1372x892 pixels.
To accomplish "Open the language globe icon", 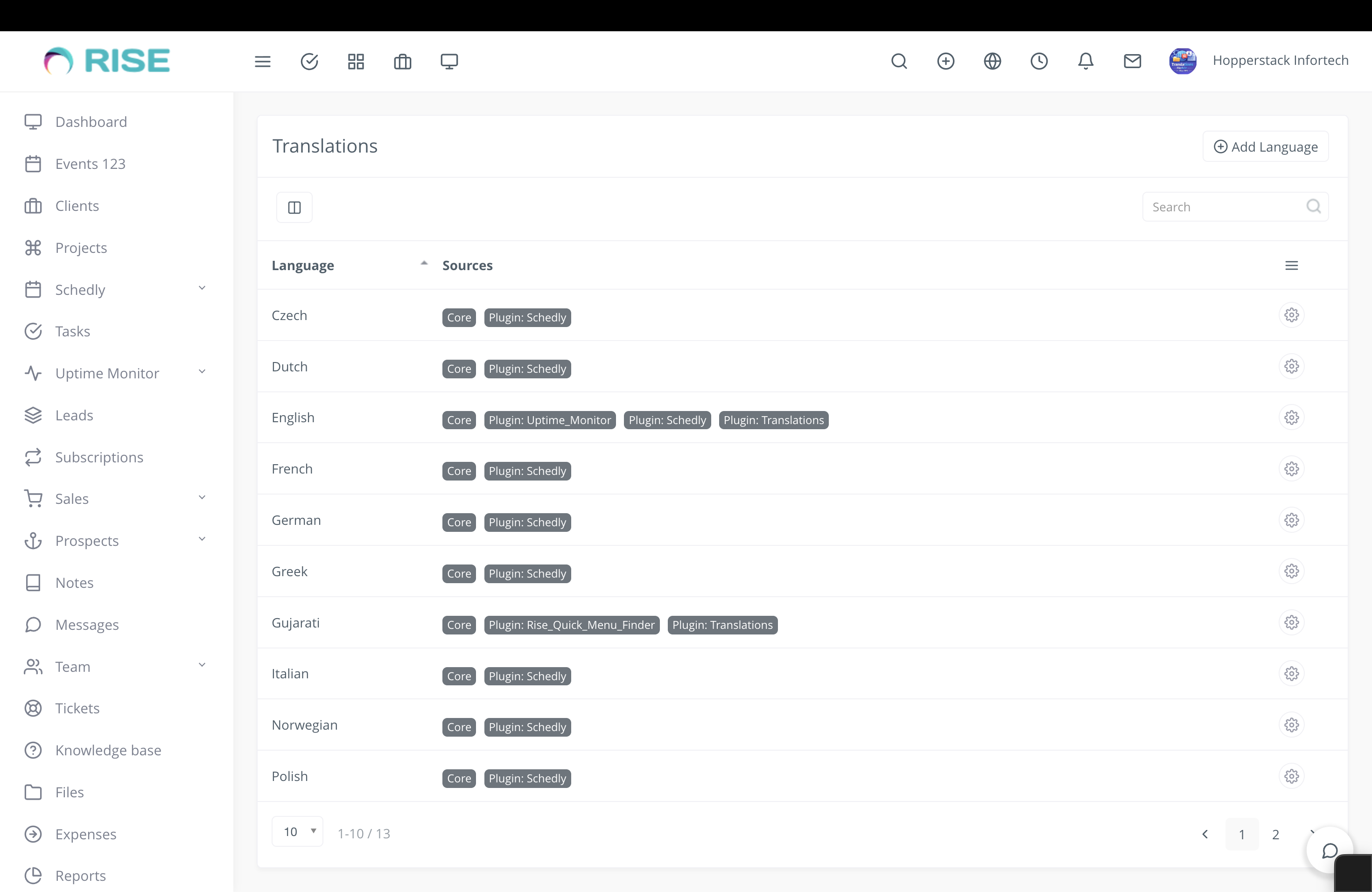I will pyautogui.click(x=993, y=61).
